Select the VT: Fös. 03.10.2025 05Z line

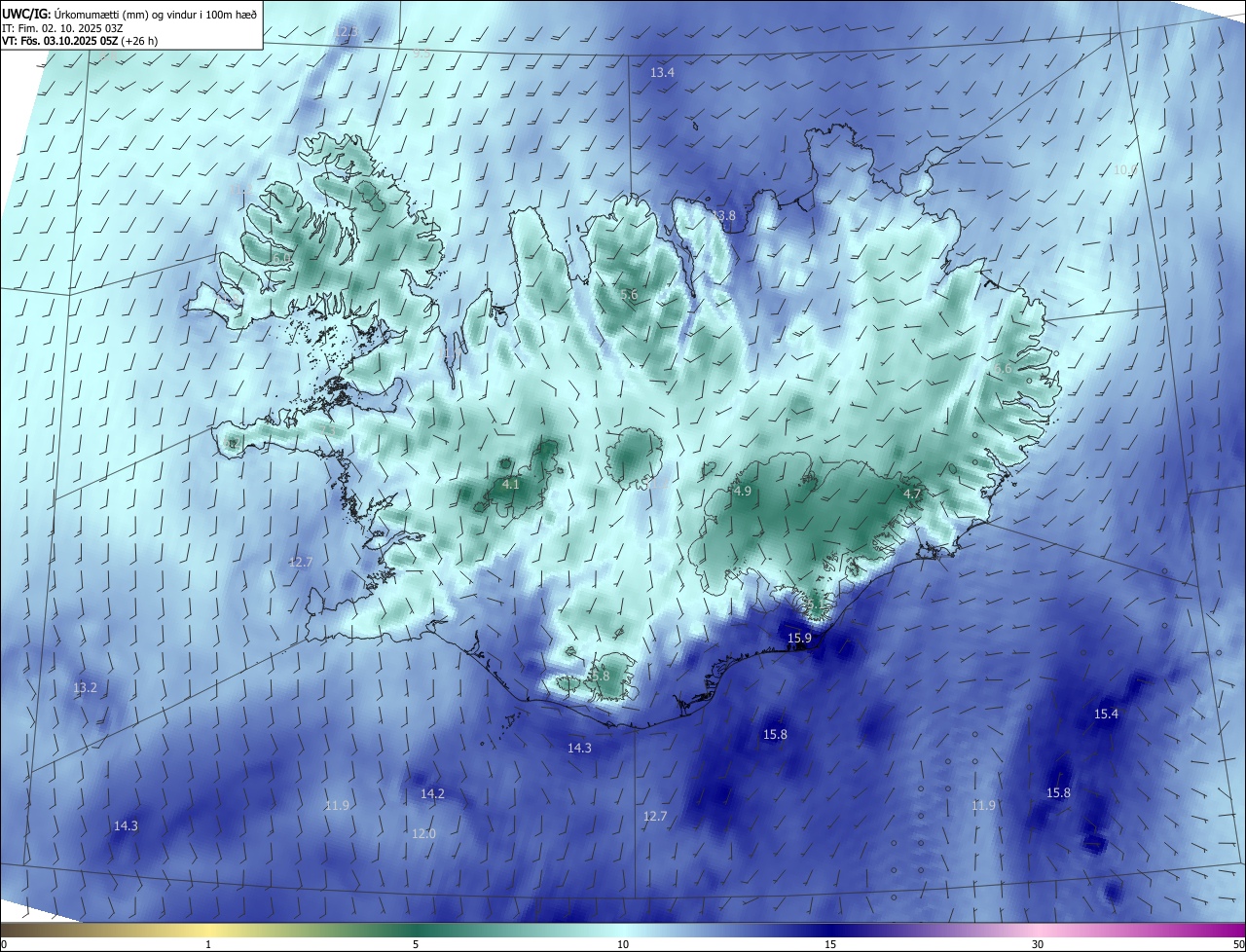[x=81, y=42]
